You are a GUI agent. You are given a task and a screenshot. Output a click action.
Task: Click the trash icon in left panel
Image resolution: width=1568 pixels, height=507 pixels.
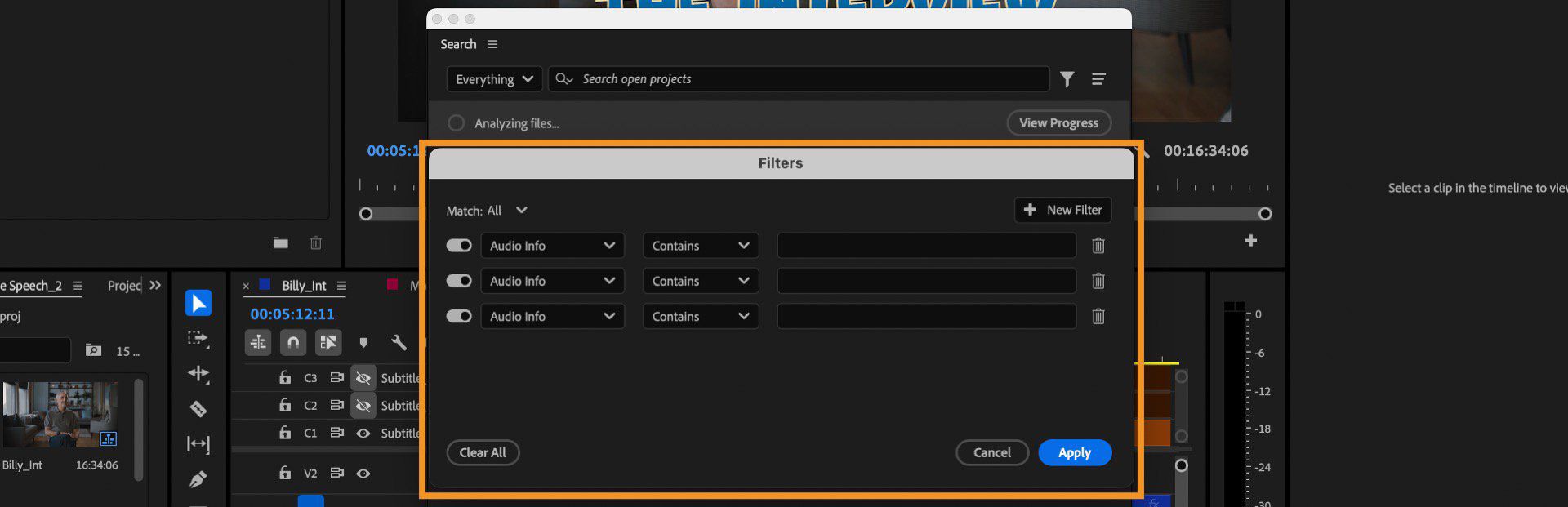pos(316,242)
